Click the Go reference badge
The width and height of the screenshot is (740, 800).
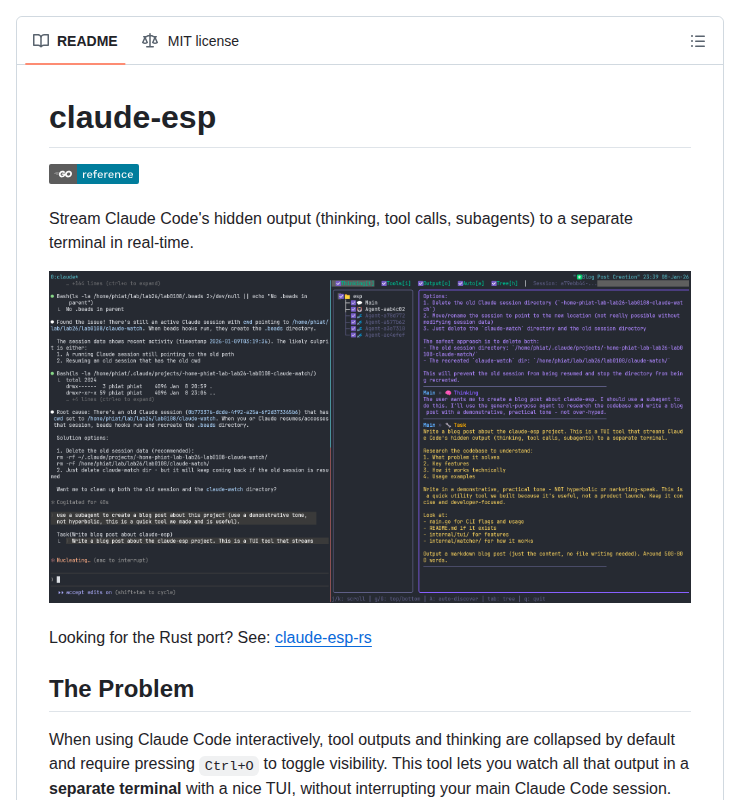pos(94,174)
